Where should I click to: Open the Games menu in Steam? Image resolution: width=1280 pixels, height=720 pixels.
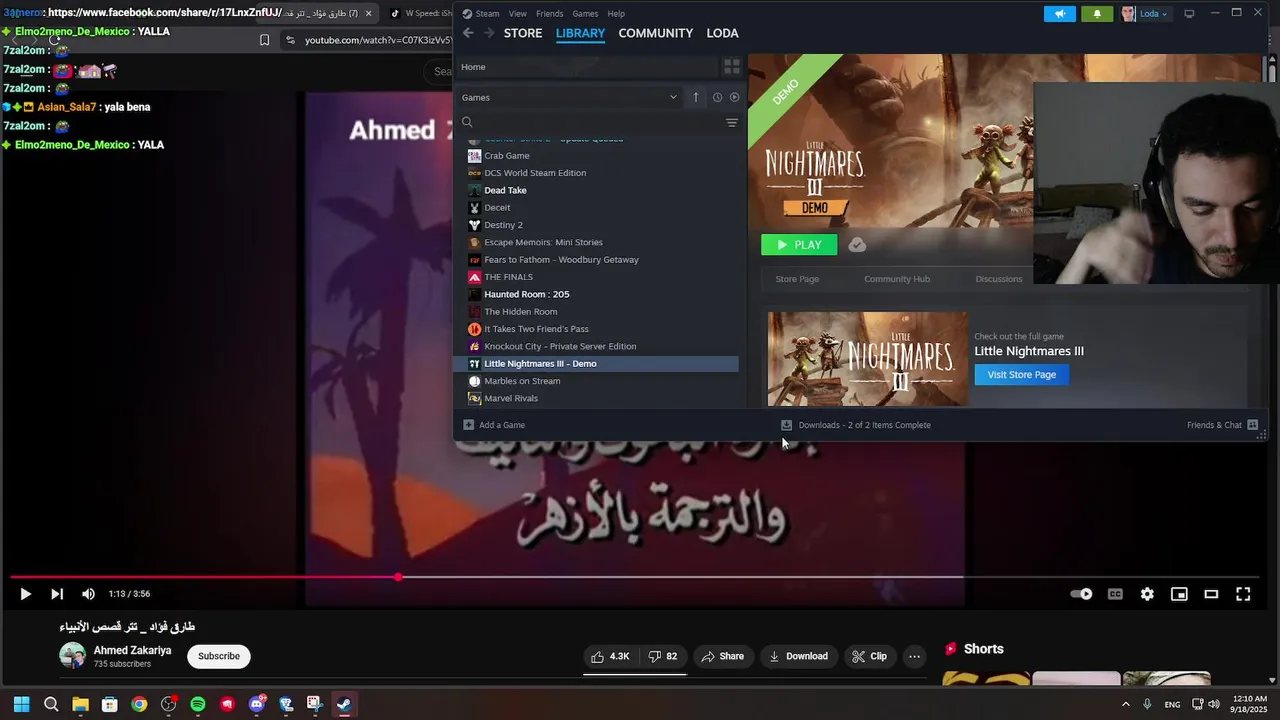(585, 14)
